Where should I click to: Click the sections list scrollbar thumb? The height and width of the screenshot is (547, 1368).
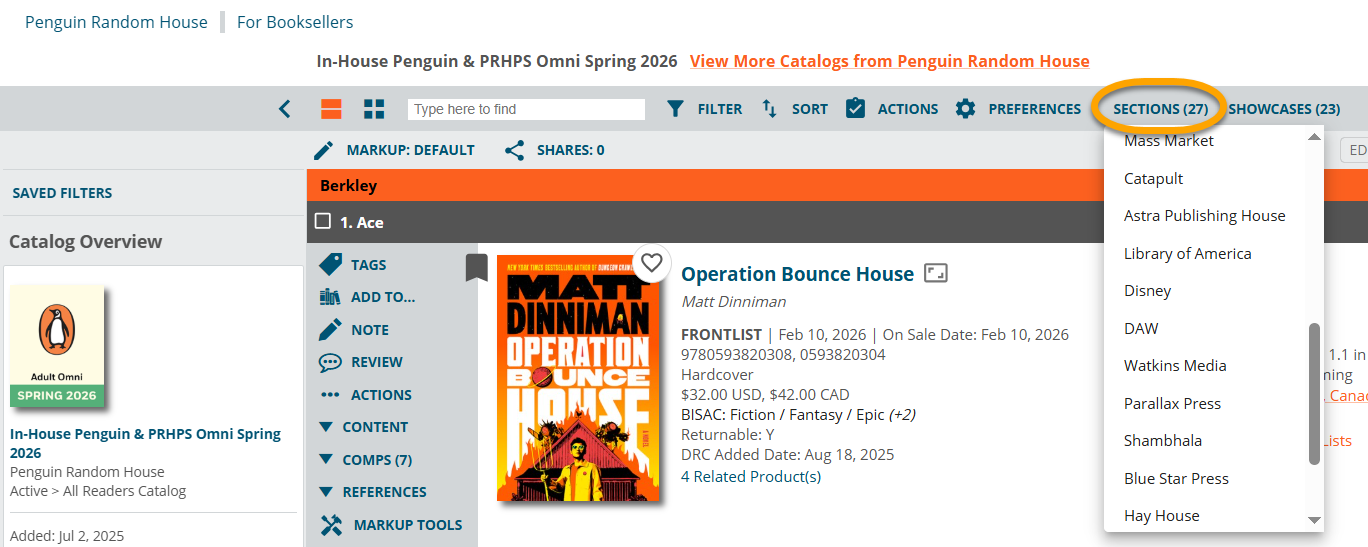point(1315,393)
